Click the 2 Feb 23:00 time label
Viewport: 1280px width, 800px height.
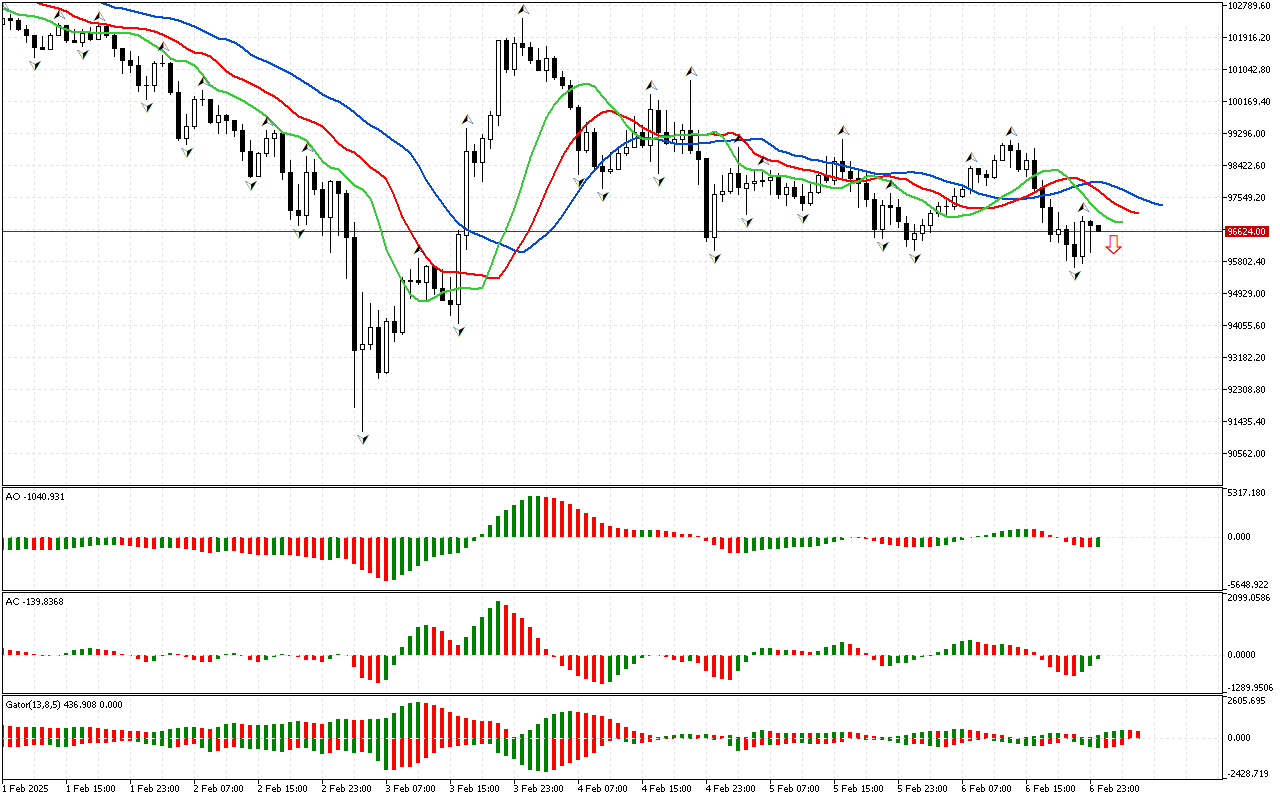pyautogui.click(x=345, y=788)
